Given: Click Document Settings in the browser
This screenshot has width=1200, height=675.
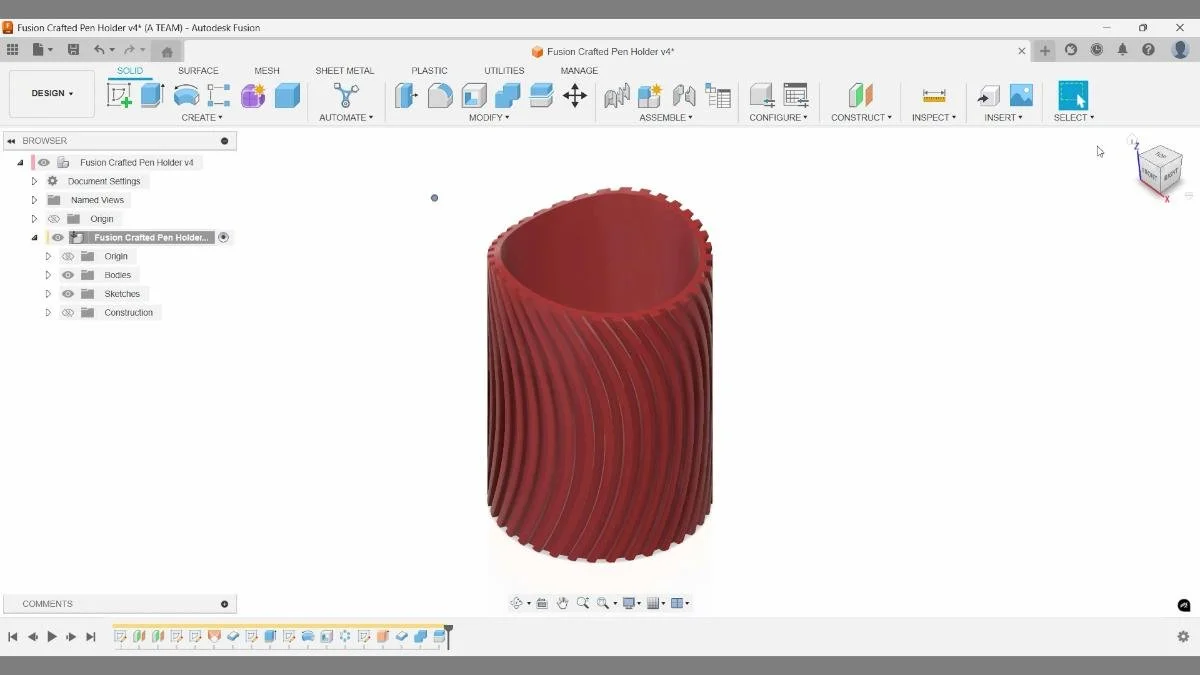Looking at the screenshot, I should coord(103,180).
